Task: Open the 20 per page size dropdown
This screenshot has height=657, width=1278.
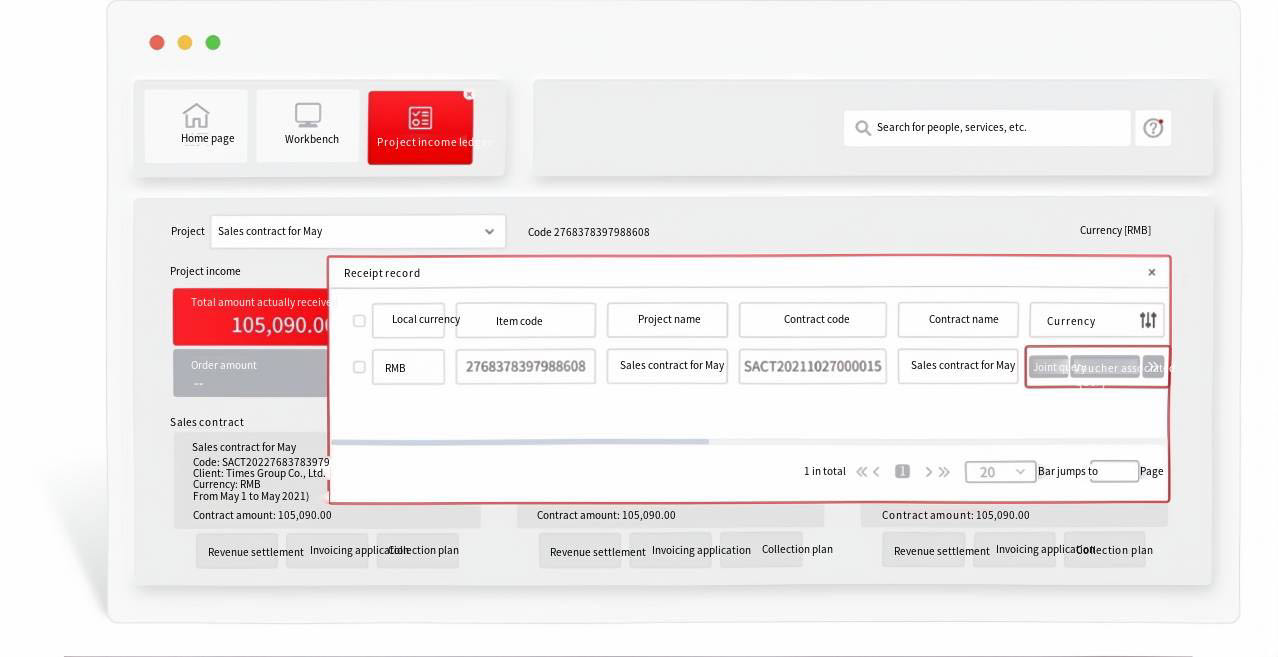Action: tap(1000, 472)
